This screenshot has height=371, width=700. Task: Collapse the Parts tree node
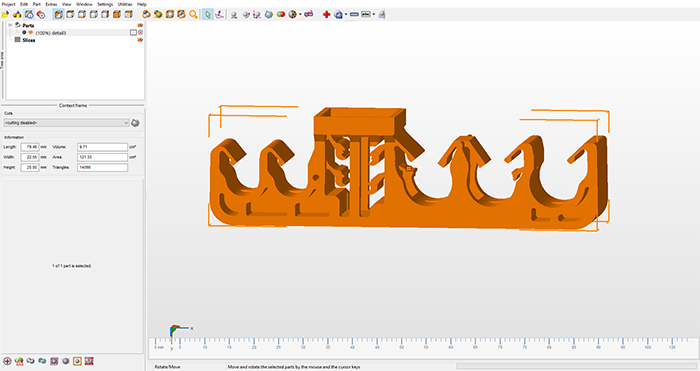click(10, 25)
